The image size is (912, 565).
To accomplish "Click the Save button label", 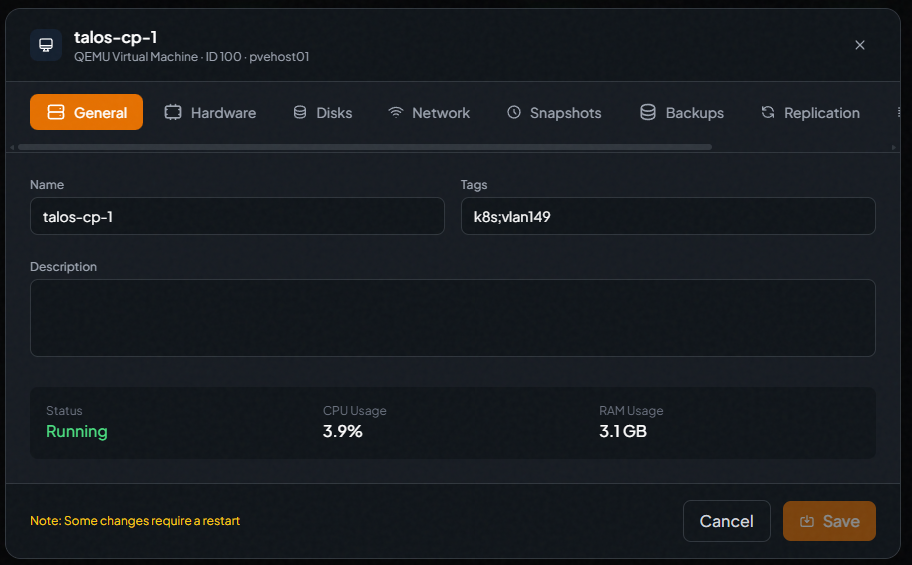I will pos(840,521).
